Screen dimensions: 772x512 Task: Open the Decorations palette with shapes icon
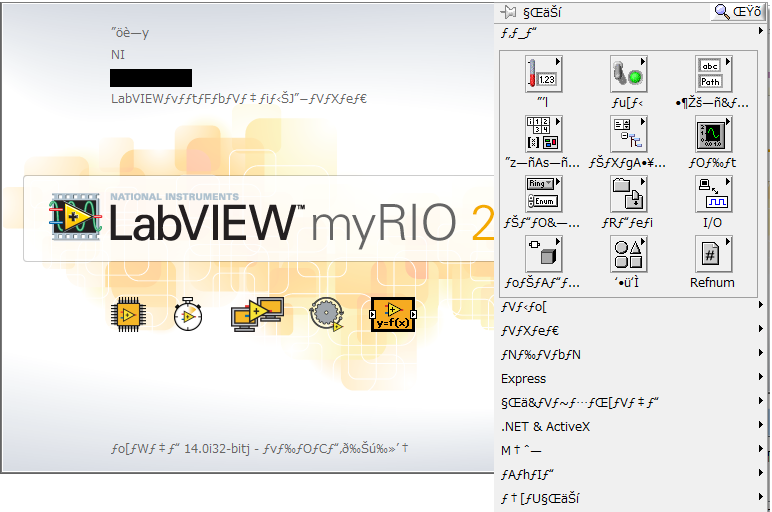pos(629,254)
